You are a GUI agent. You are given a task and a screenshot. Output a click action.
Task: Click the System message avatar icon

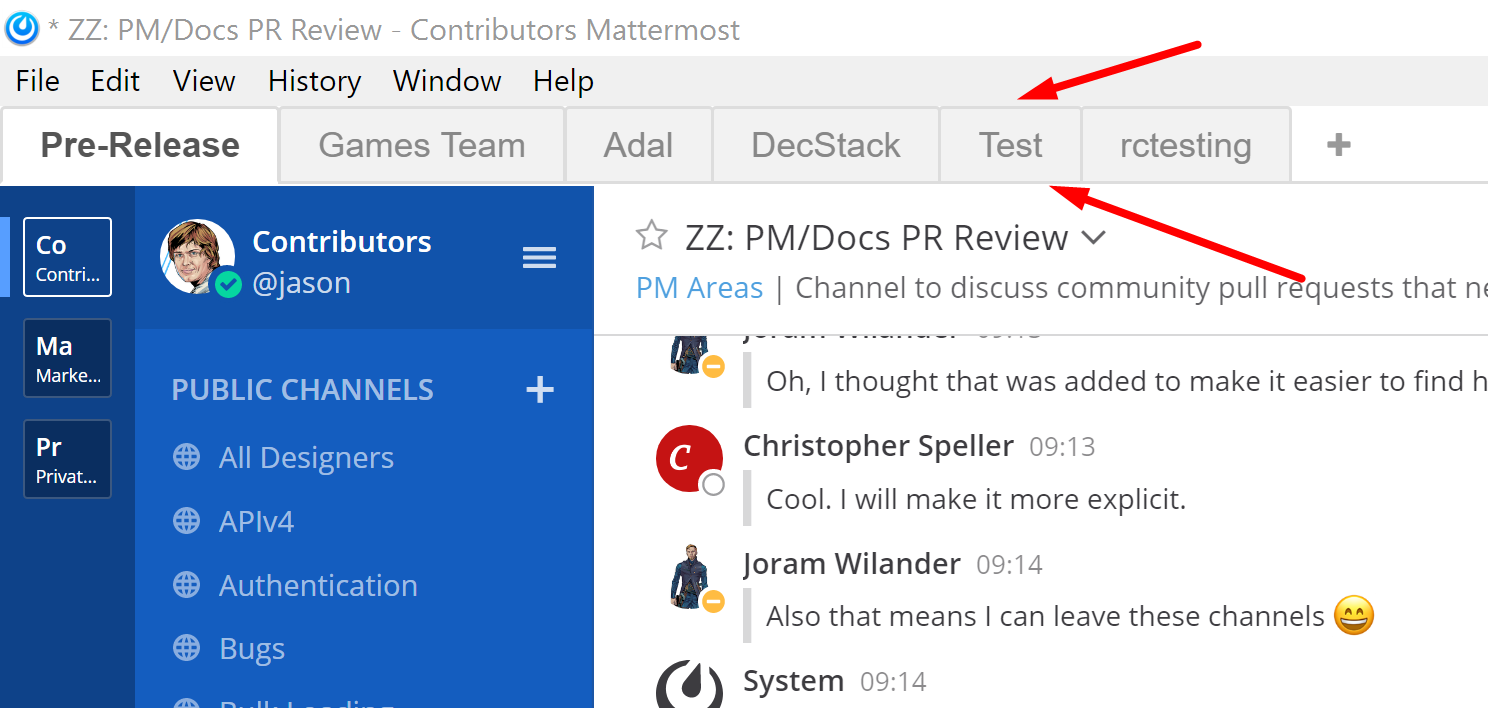coord(689,685)
